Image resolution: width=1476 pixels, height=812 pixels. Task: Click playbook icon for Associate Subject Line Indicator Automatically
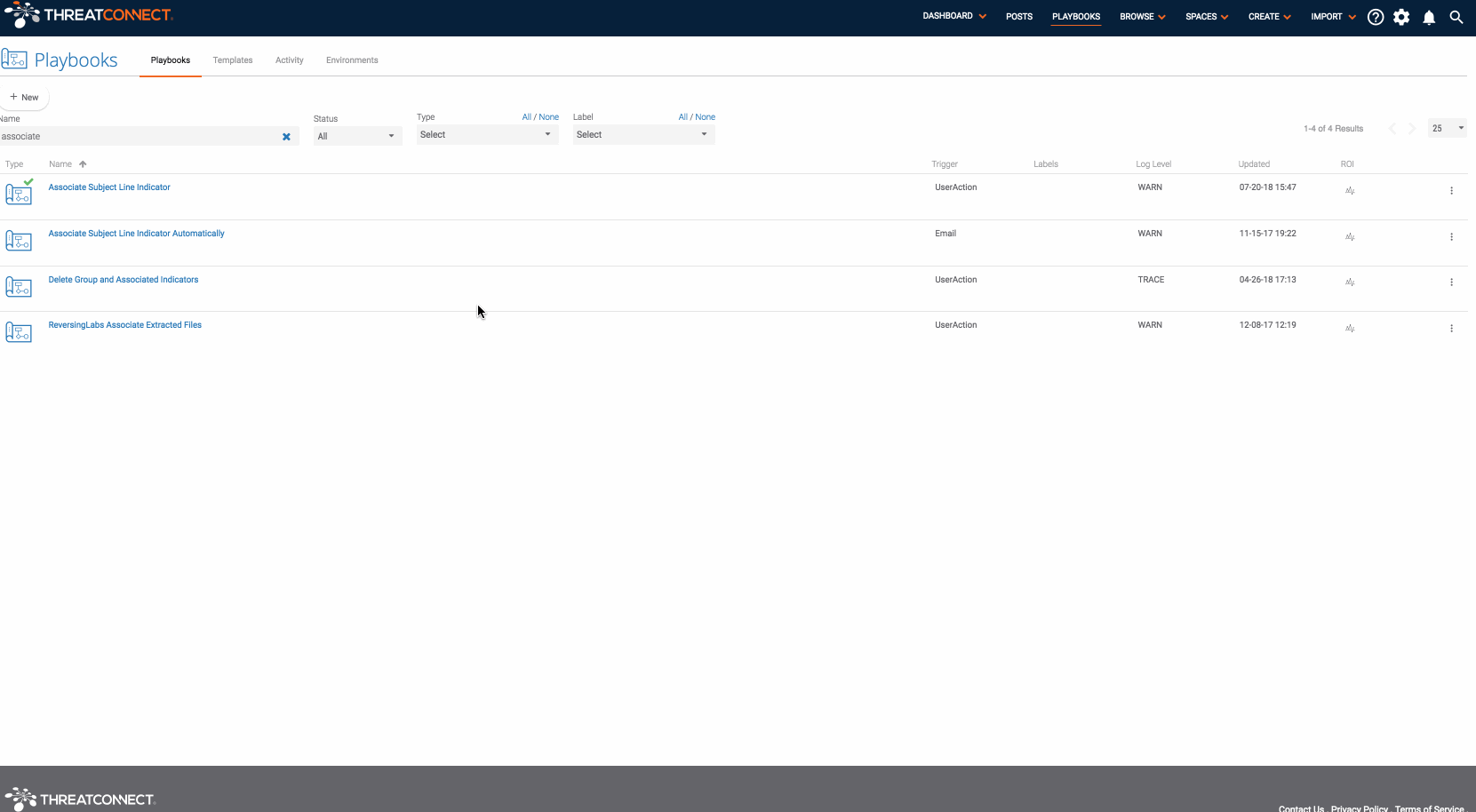[19, 241]
